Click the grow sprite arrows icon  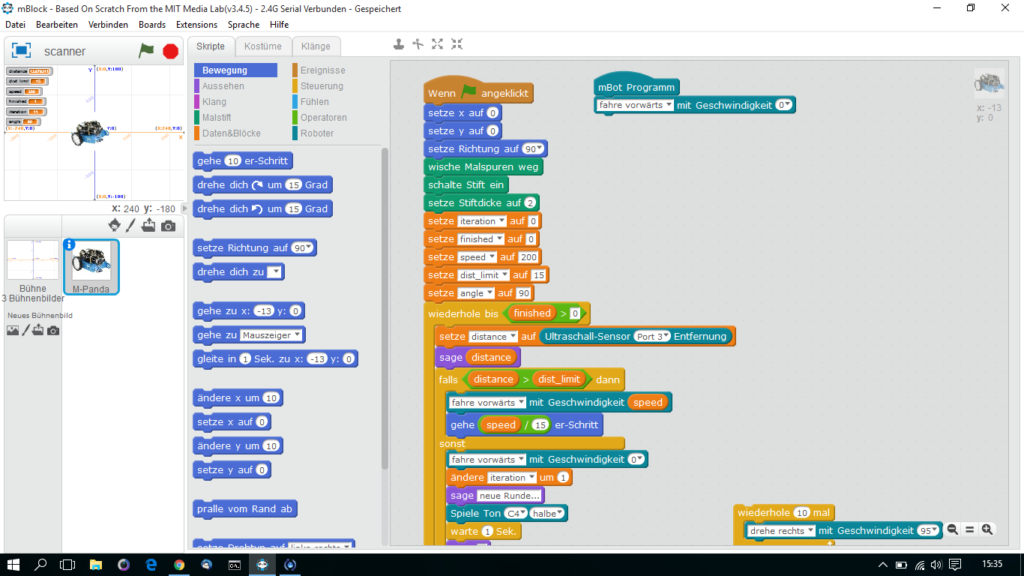437,44
